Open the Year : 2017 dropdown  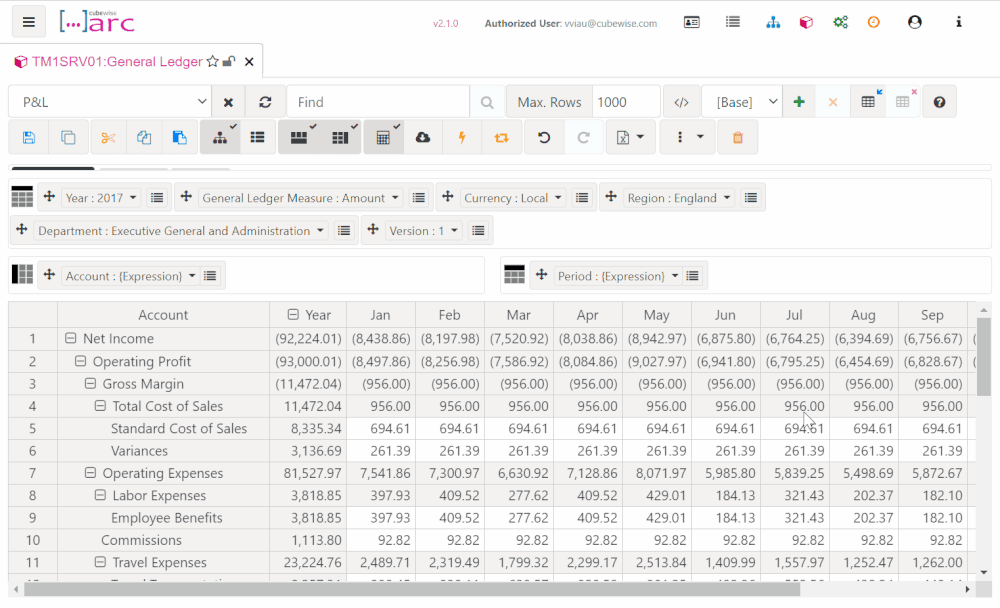(101, 198)
